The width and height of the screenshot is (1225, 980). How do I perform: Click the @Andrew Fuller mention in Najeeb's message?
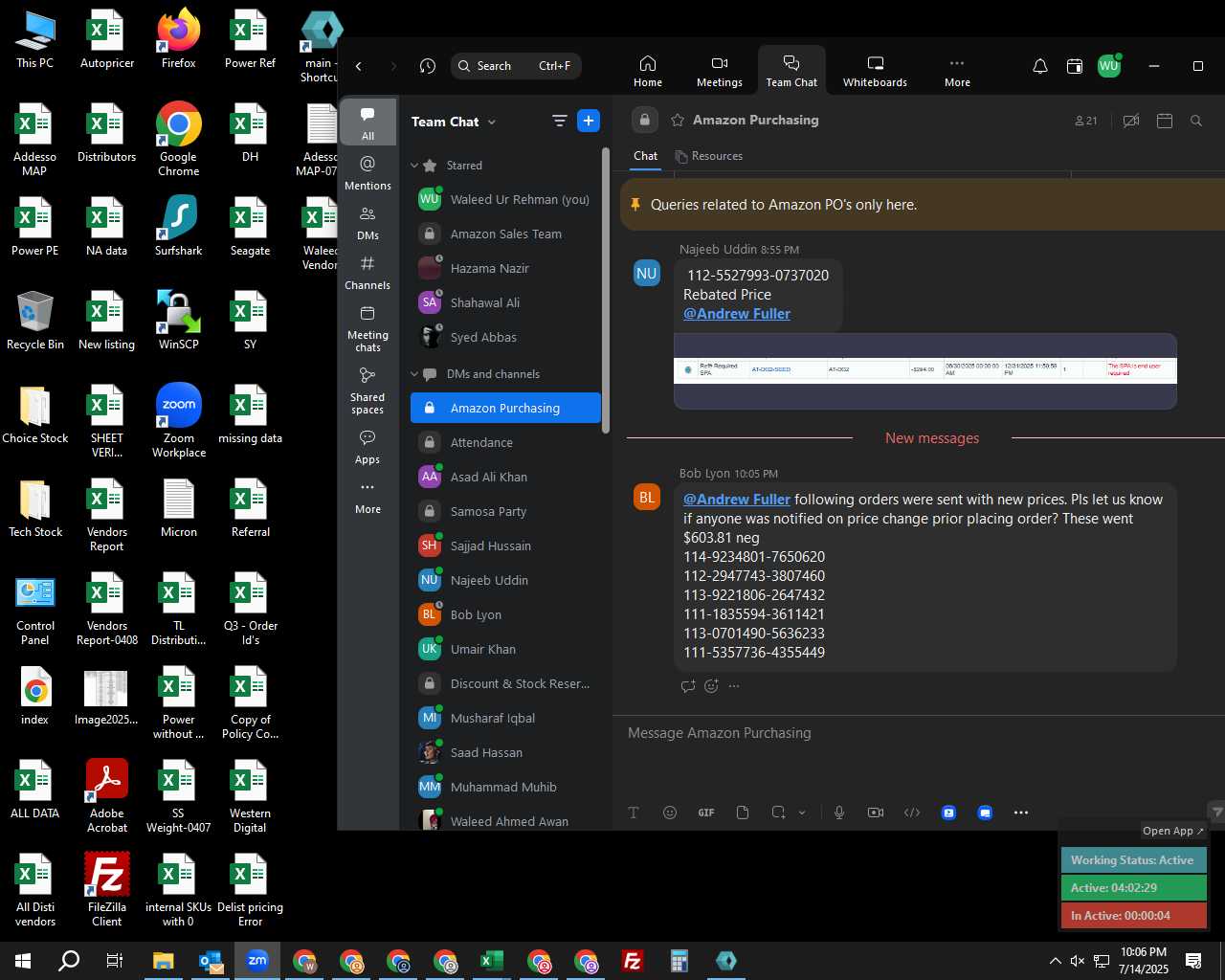(737, 314)
